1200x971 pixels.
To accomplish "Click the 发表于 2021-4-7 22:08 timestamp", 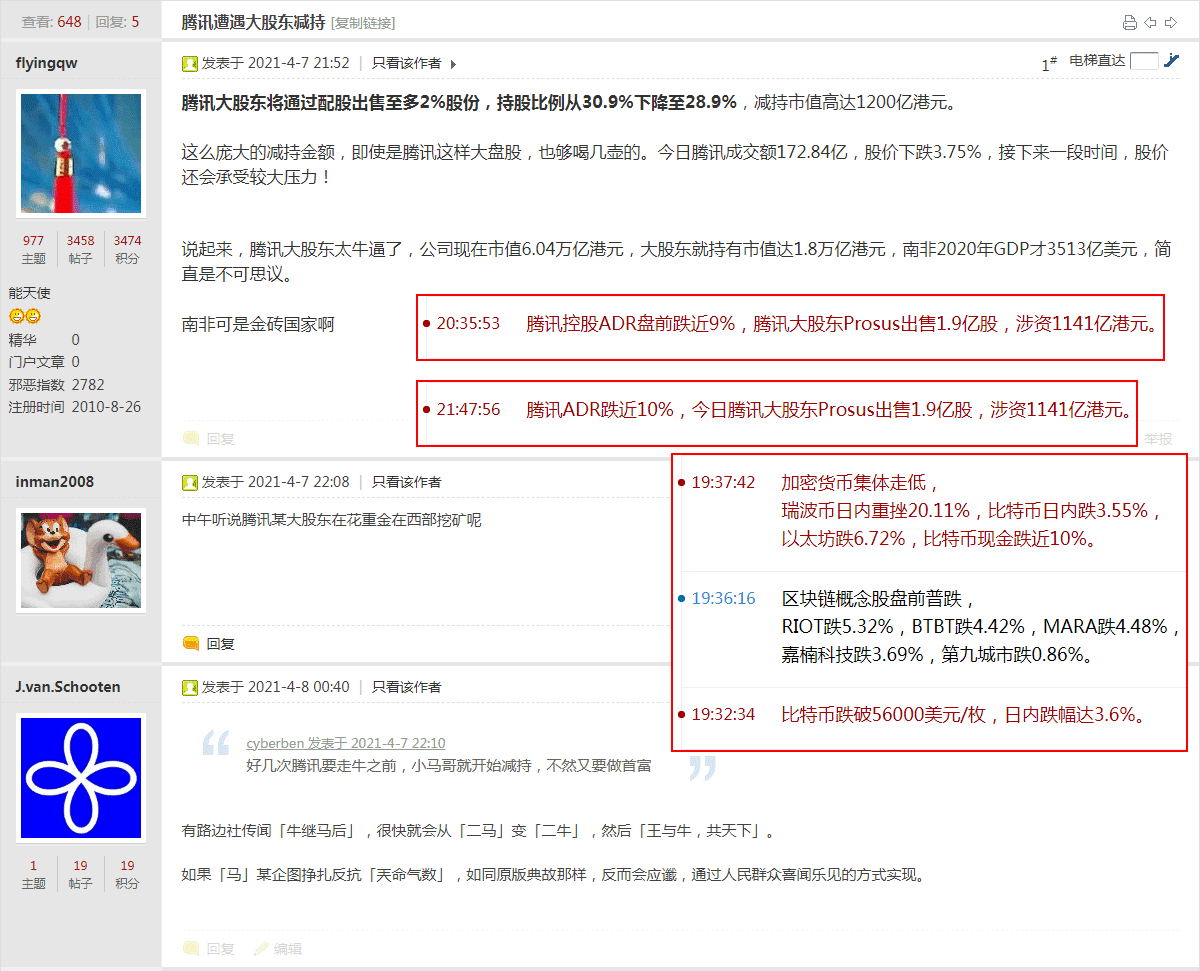I will 276,482.
